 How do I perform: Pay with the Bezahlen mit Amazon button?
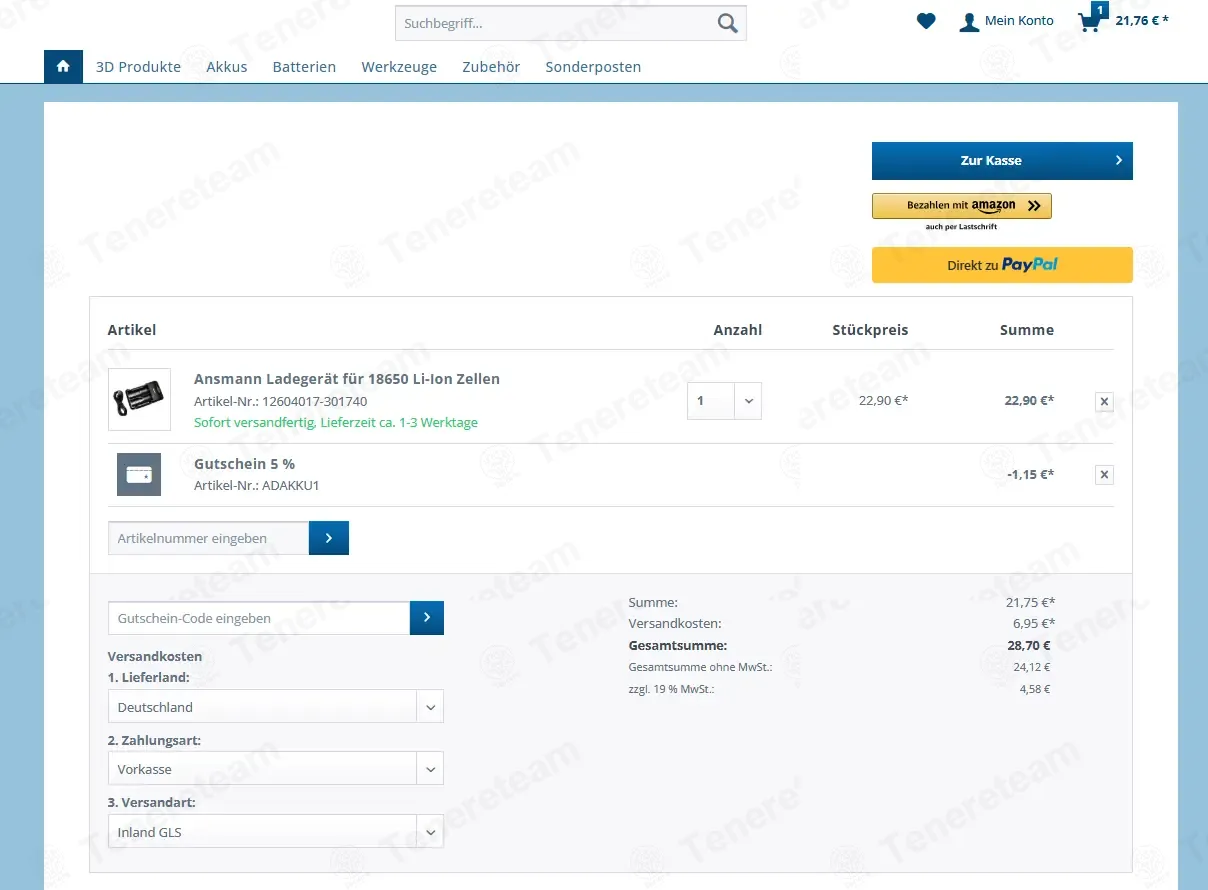point(962,206)
